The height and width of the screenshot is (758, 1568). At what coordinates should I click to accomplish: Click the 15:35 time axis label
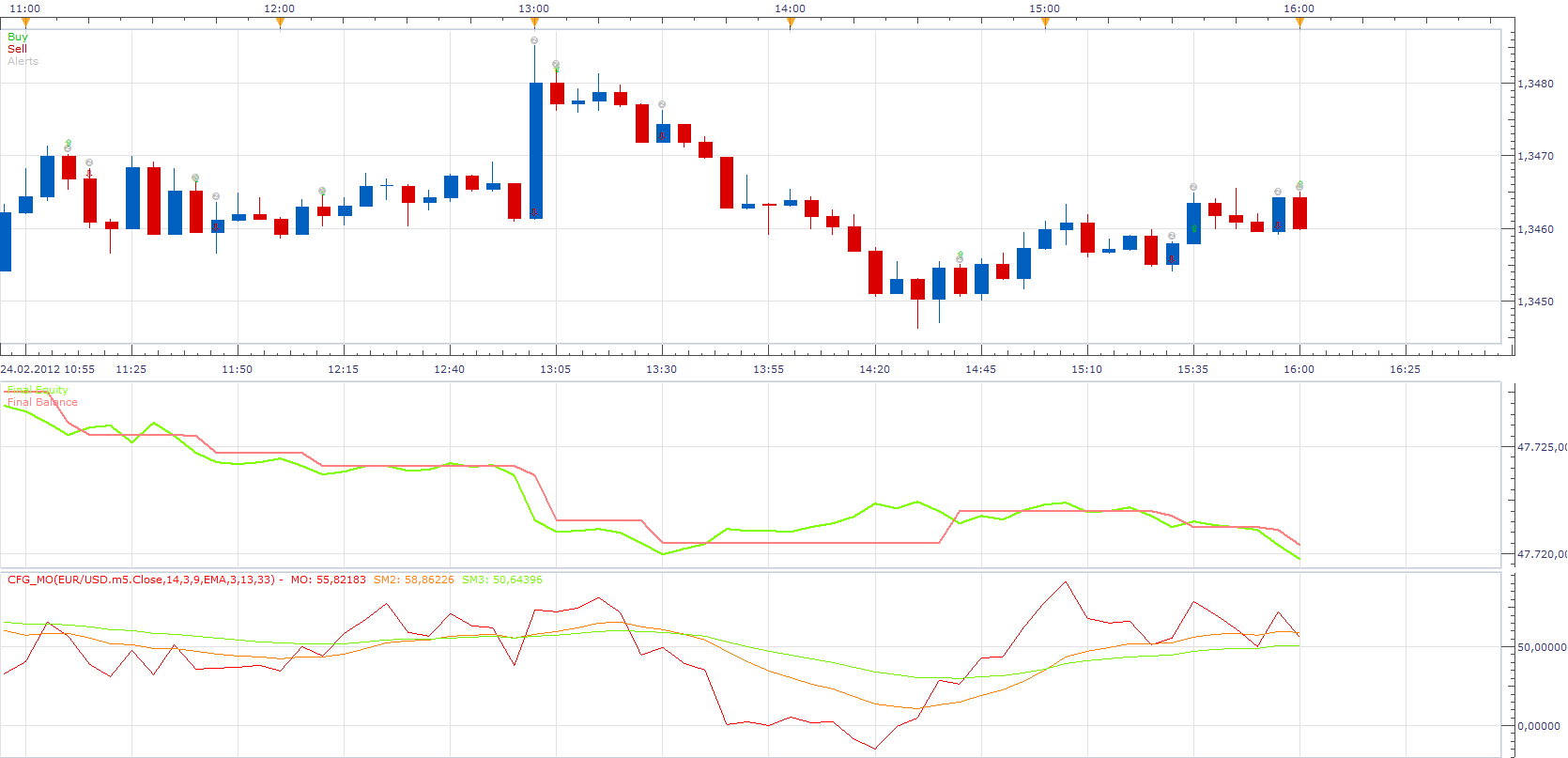coord(1193,369)
